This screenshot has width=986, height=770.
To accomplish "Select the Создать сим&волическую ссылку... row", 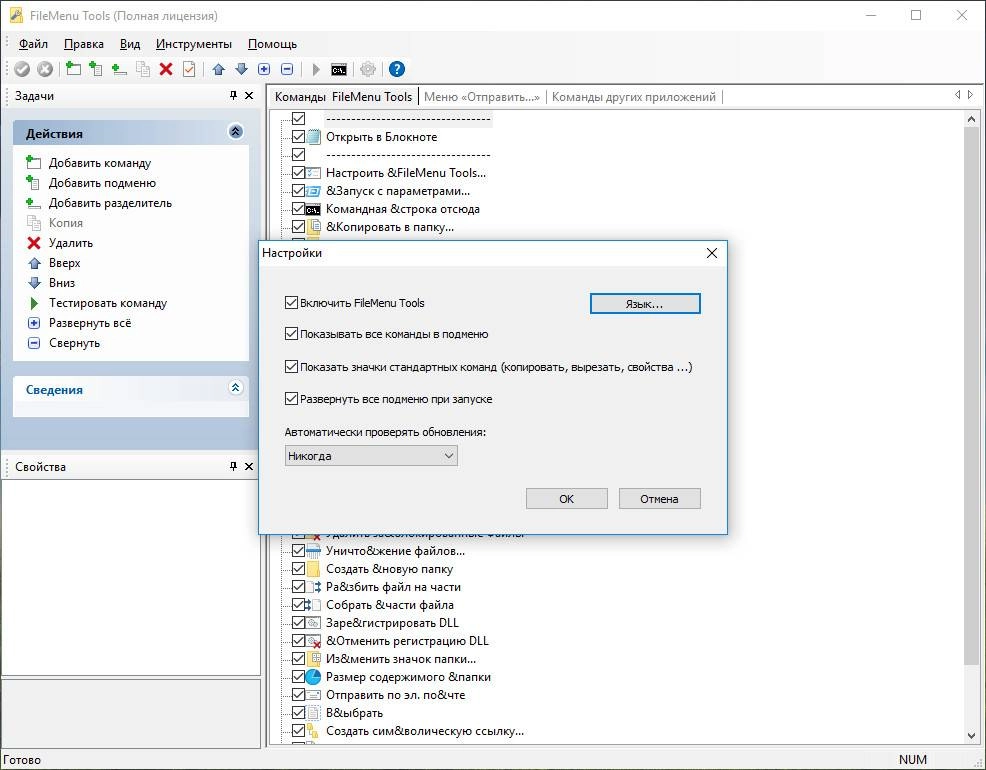I will (424, 731).
